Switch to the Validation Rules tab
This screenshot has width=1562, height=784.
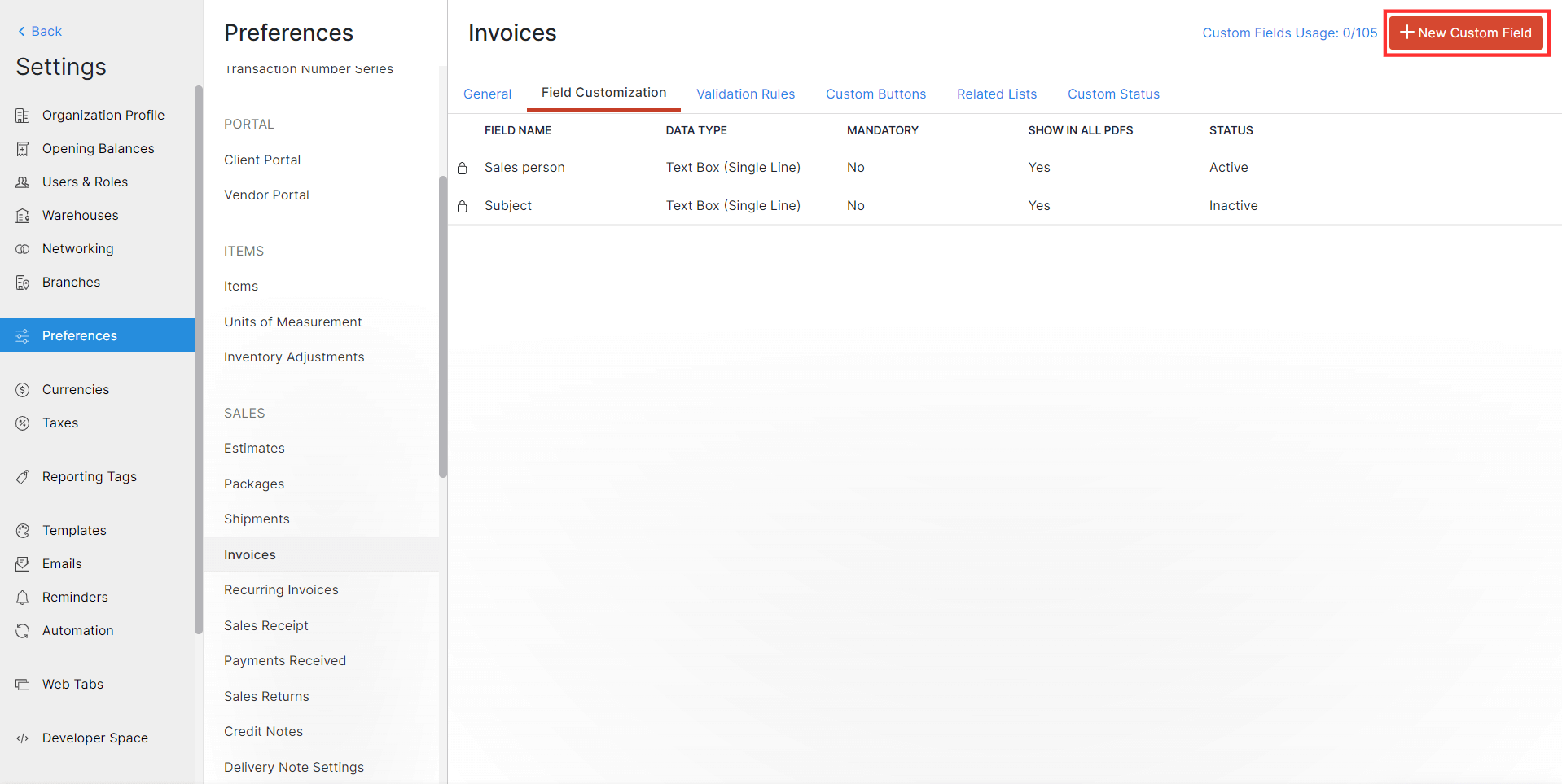point(745,94)
